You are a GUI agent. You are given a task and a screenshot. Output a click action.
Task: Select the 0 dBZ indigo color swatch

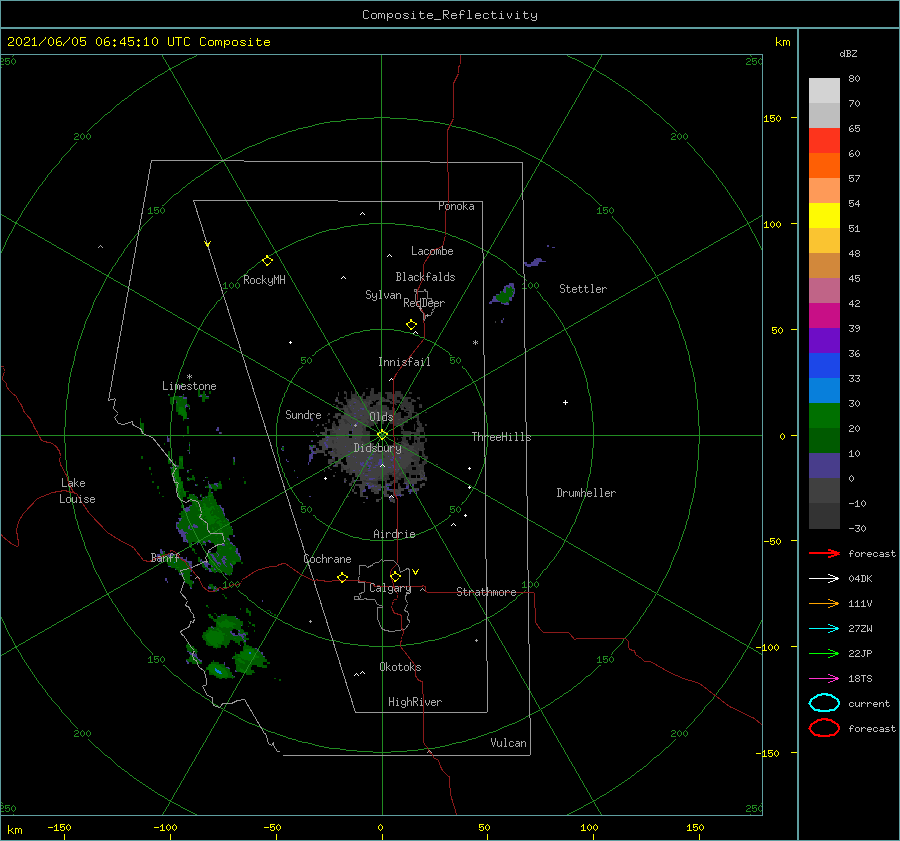pyautogui.click(x=824, y=466)
